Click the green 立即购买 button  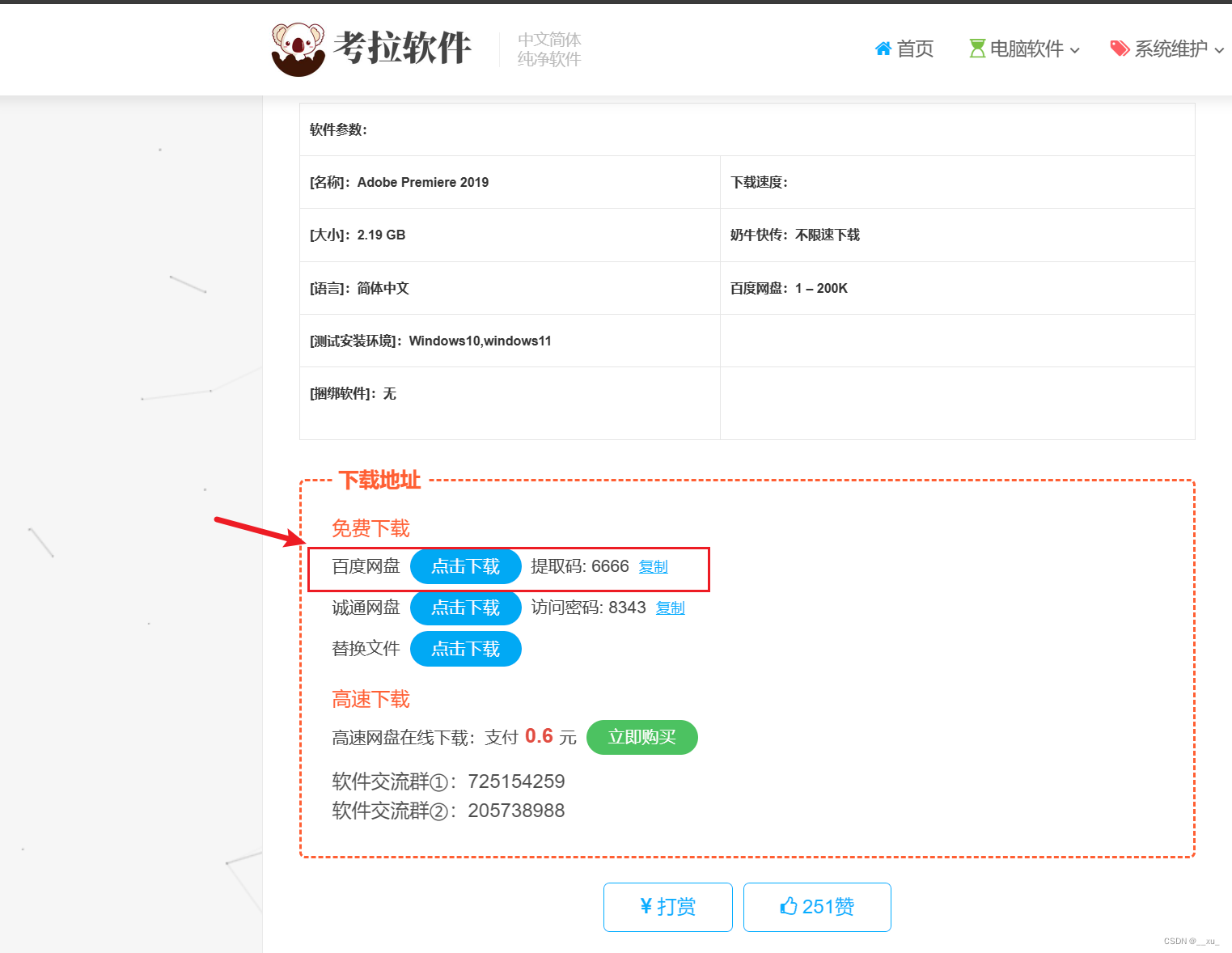pyautogui.click(x=642, y=737)
